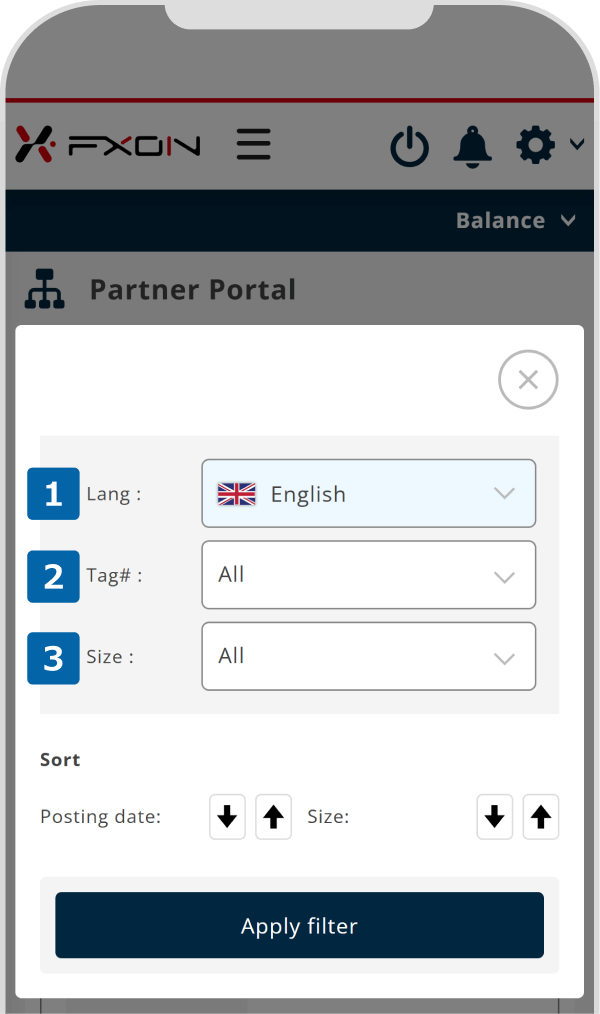
Task: Open the Lang dropdown showing English
Action: (x=368, y=493)
